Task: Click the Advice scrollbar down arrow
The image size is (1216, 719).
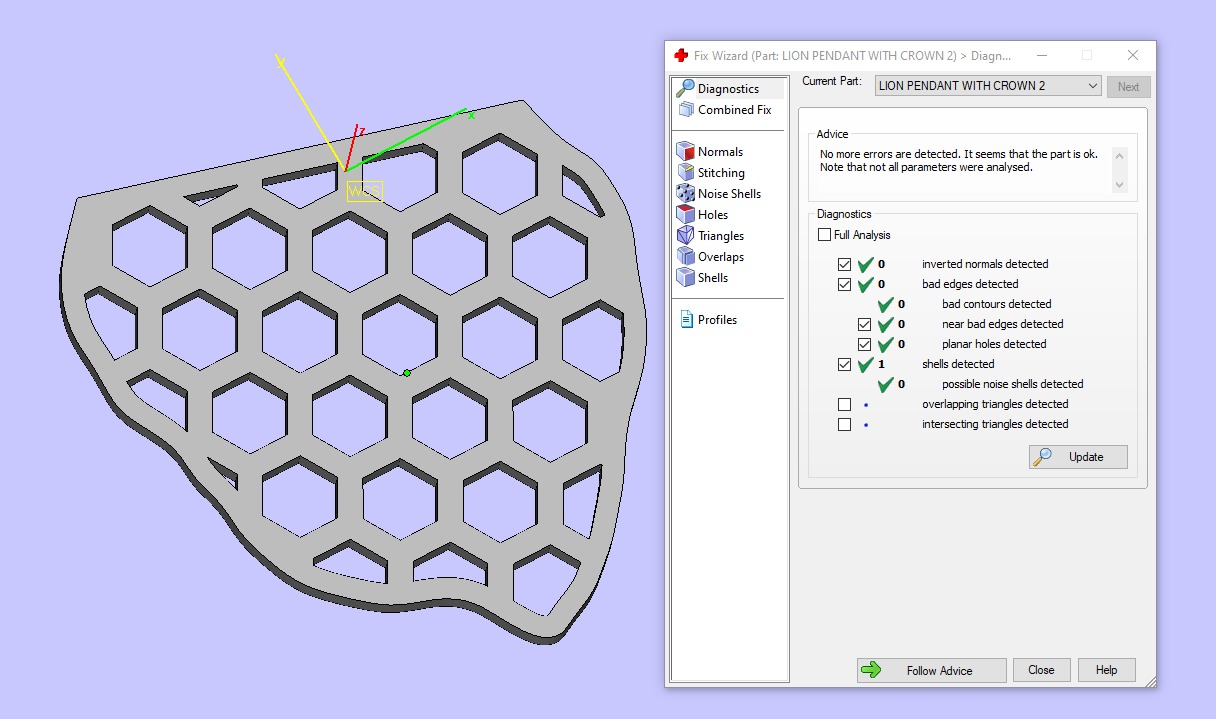Action: coord(1119,185)
